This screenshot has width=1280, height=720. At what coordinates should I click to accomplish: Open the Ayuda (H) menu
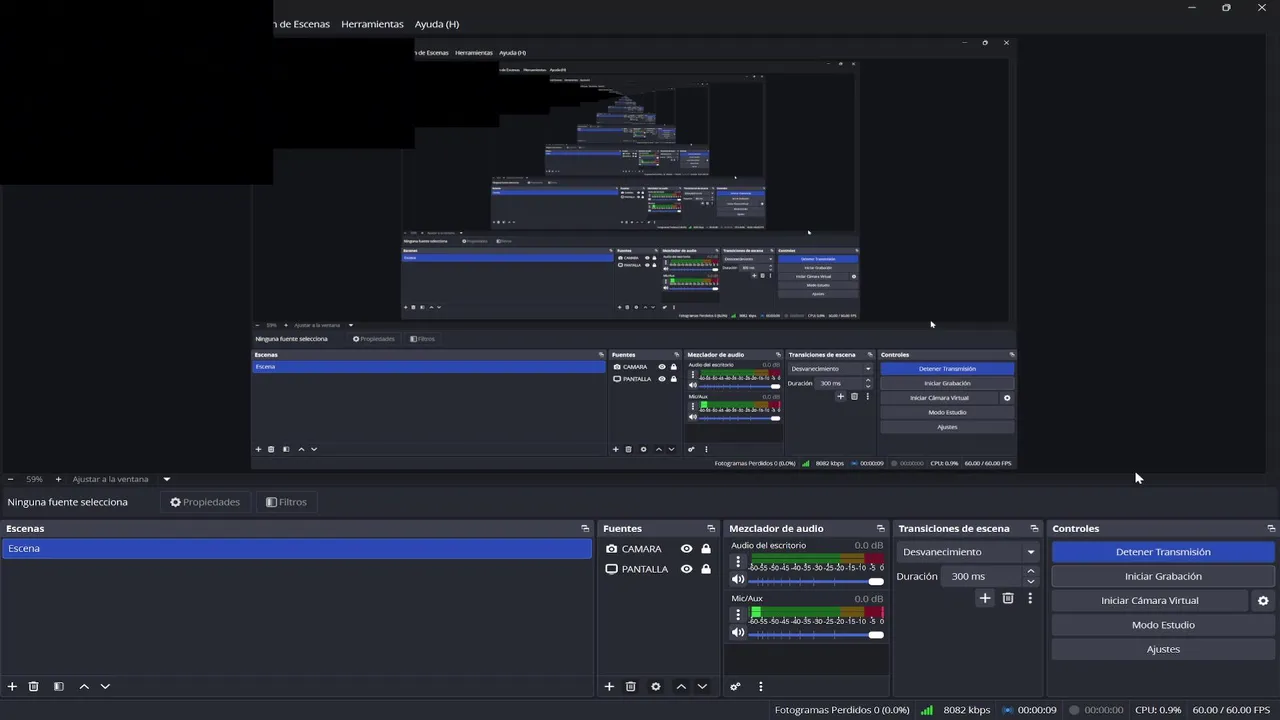pyautogui.click(x=437, y=24)
